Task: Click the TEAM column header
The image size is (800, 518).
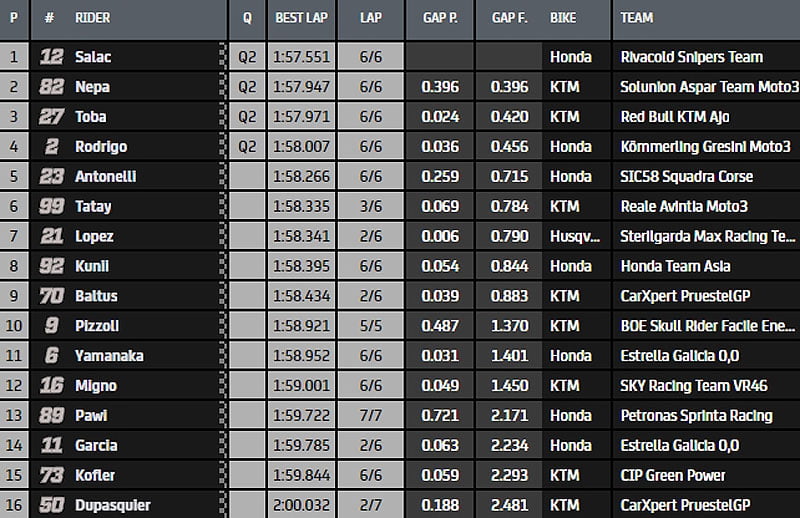Action: click(637, 17)
